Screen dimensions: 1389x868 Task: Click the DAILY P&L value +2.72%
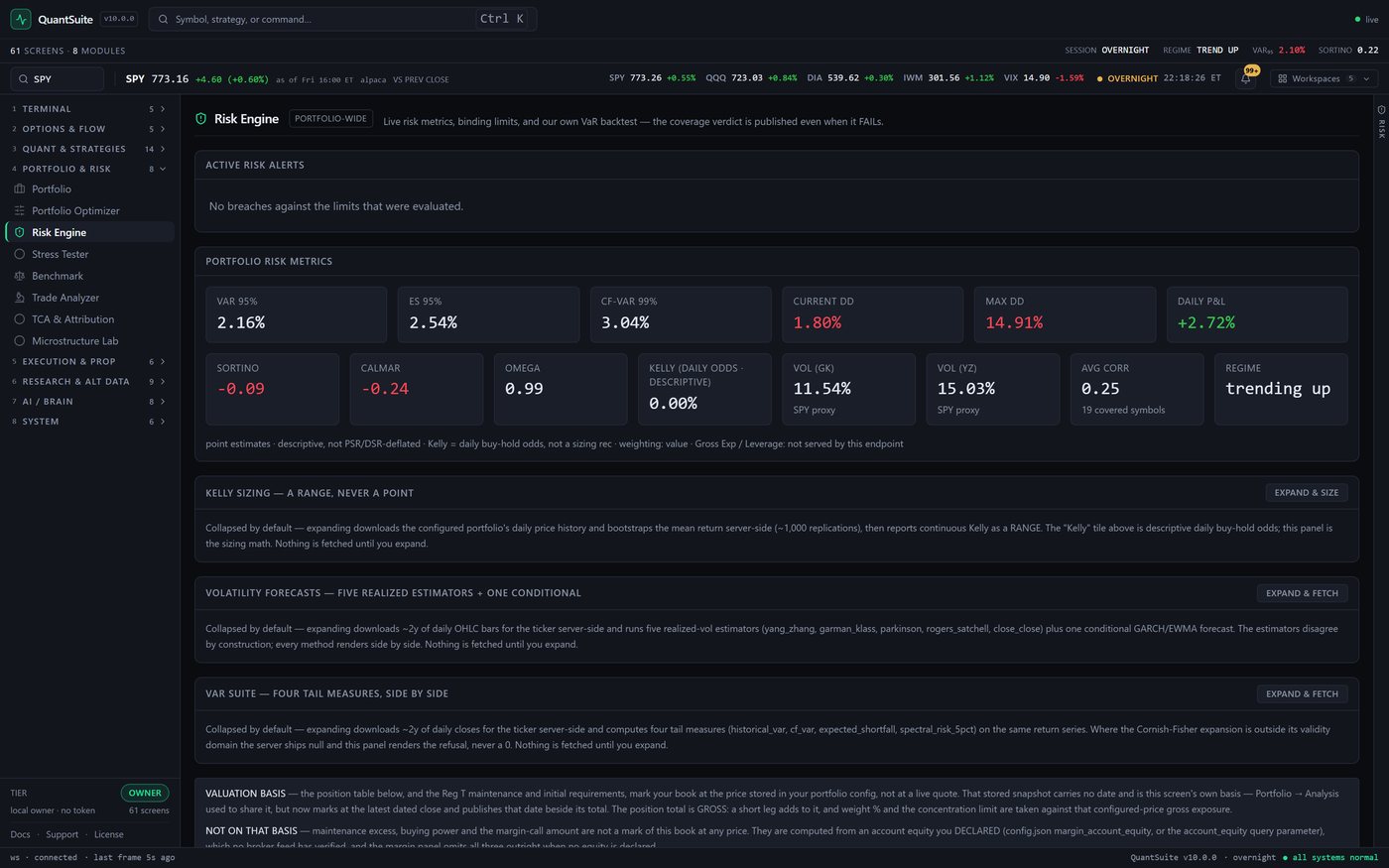click(1205, 323)
